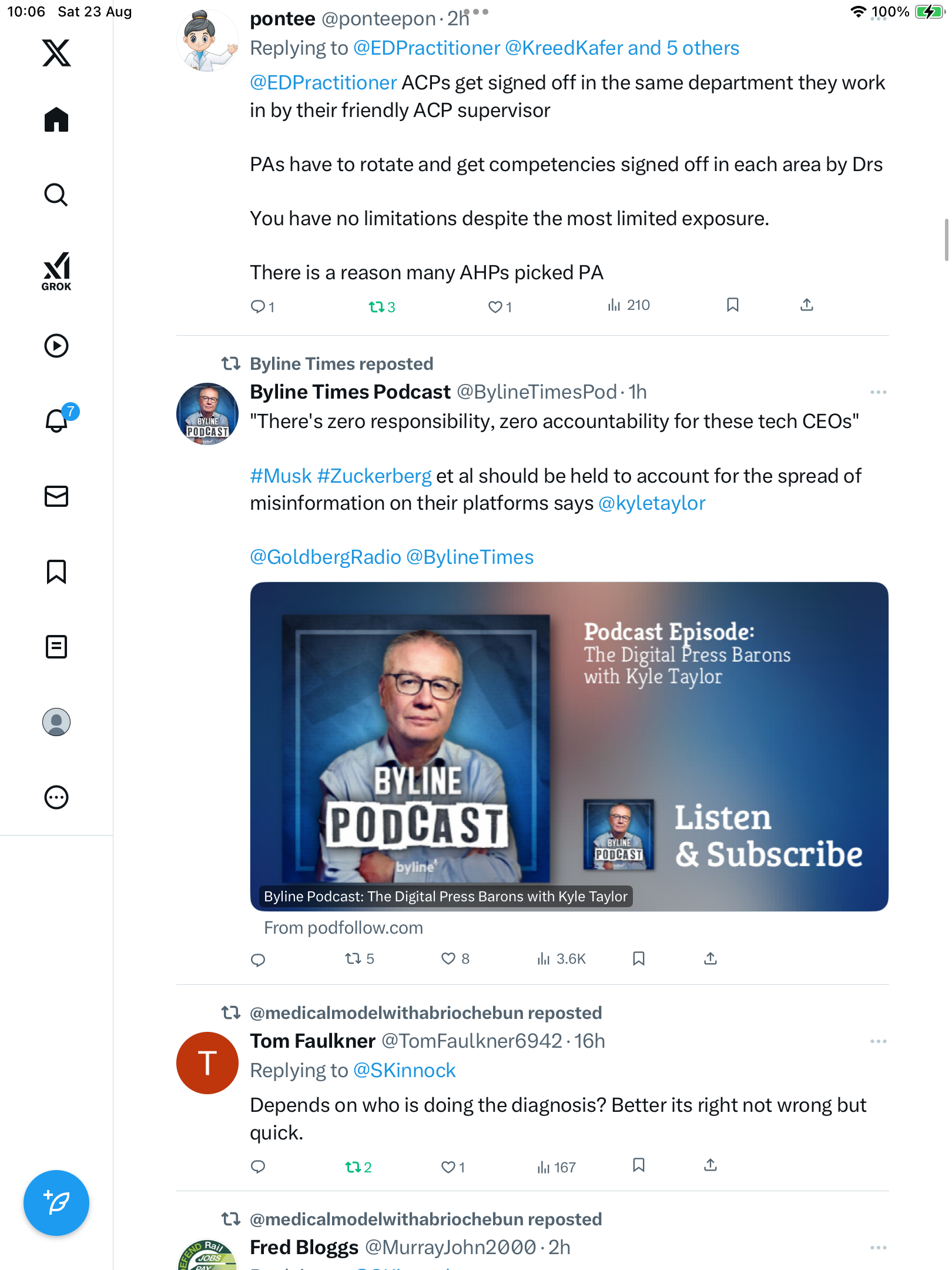
Task: Open the Lists icon in sidebar
Action: tap(56, 647)
